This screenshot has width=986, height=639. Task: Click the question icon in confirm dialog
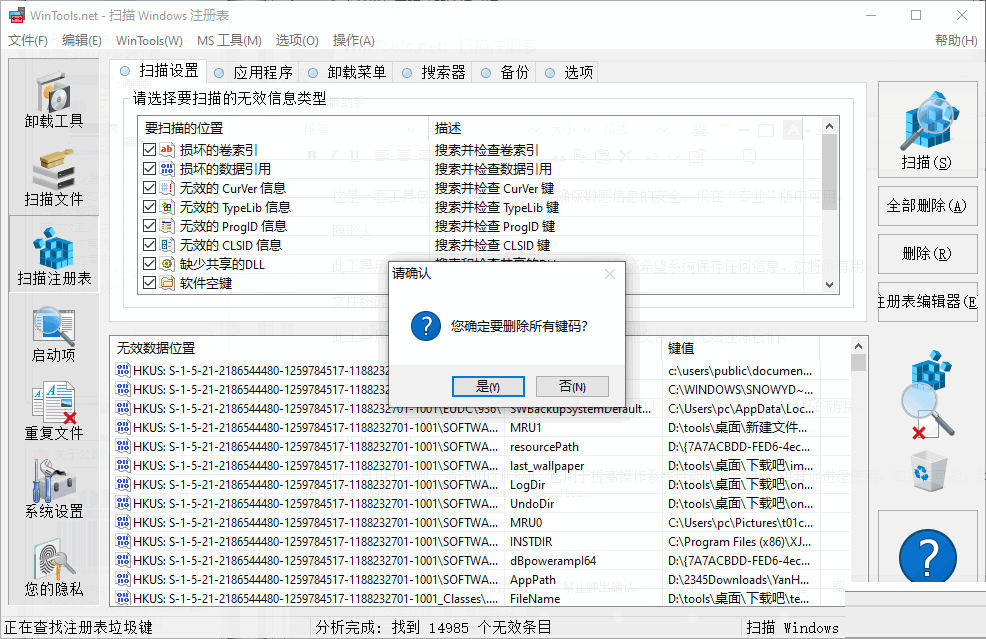point(426,326)
